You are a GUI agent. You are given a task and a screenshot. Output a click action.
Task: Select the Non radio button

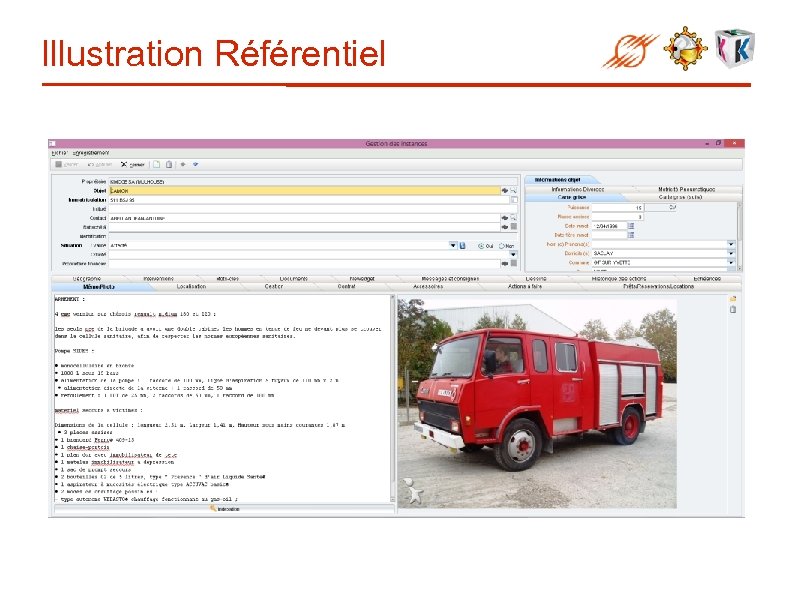(x=501, y=246)
